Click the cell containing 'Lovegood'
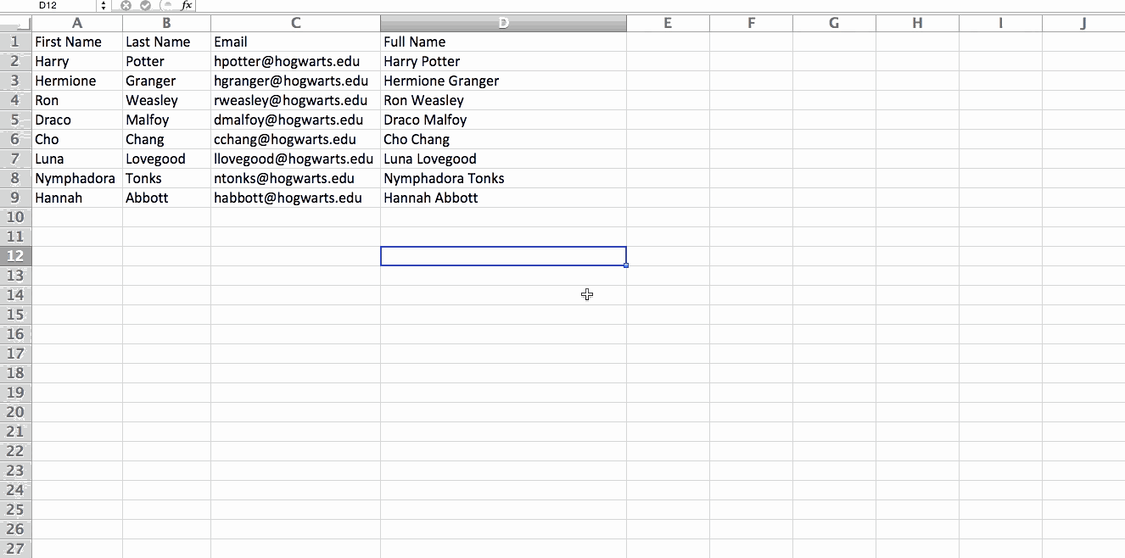Image resolution: width=1125 pixels, height=558 pixels. (x=166, y=159)
